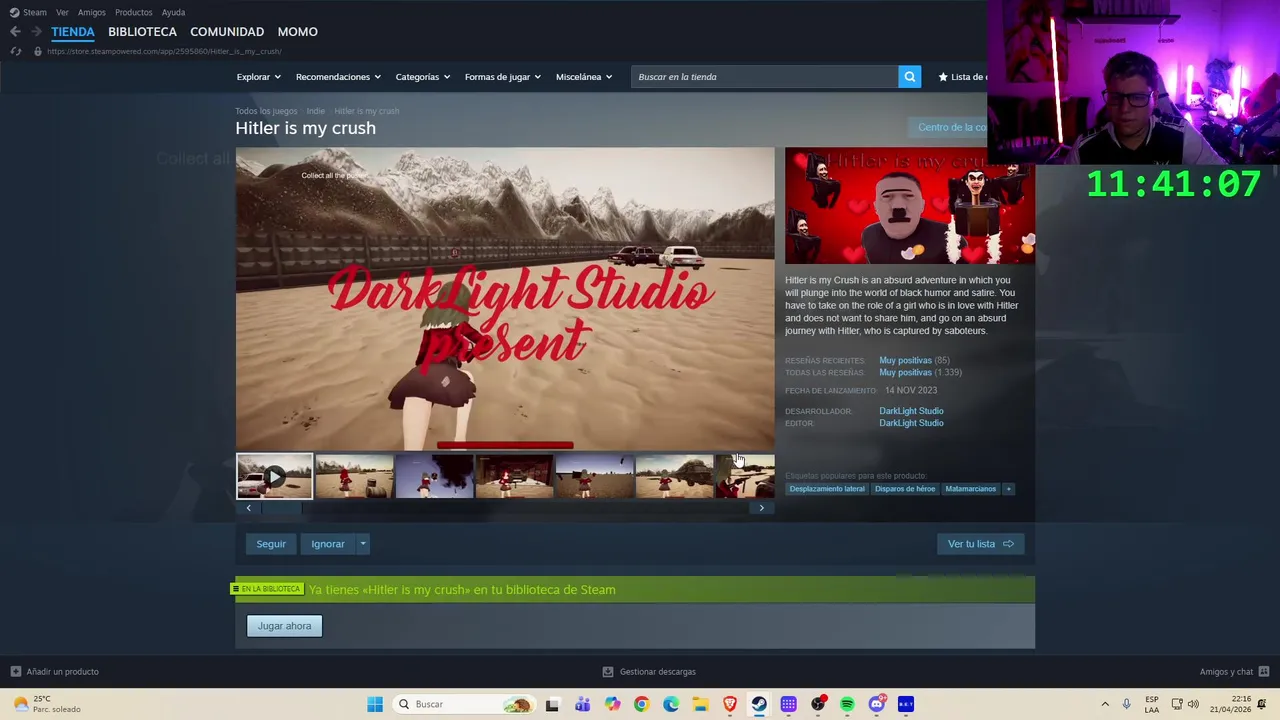The width and height of the screenshot is (1280, 720).
Task: Click Añadir un producto
Action: click(x=55, y=672)
